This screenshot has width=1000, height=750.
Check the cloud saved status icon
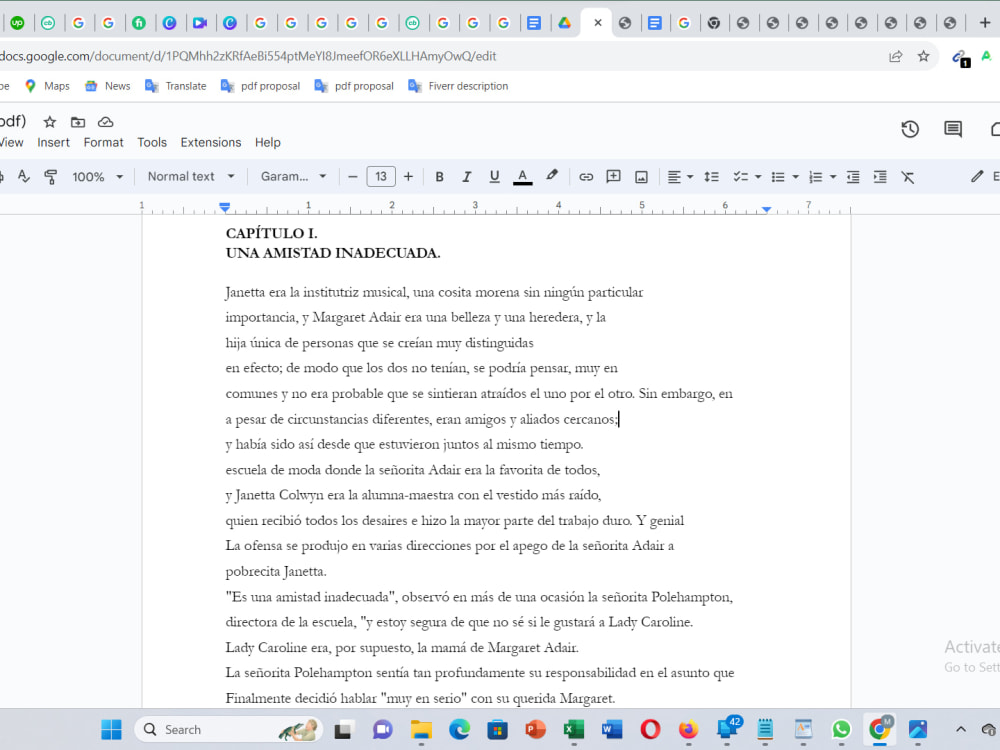[106, 122]
